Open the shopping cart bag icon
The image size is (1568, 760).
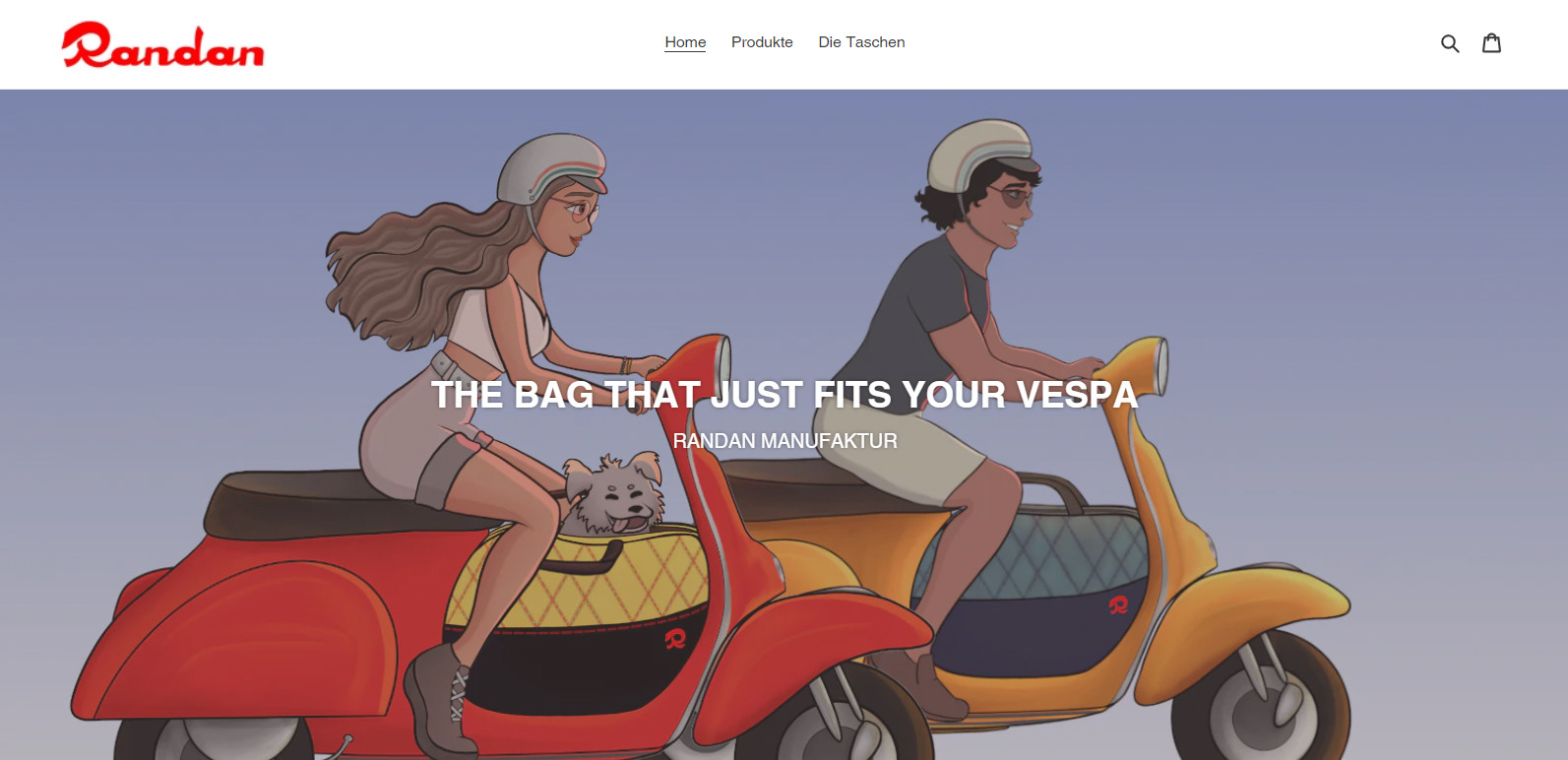point(1492,42)
